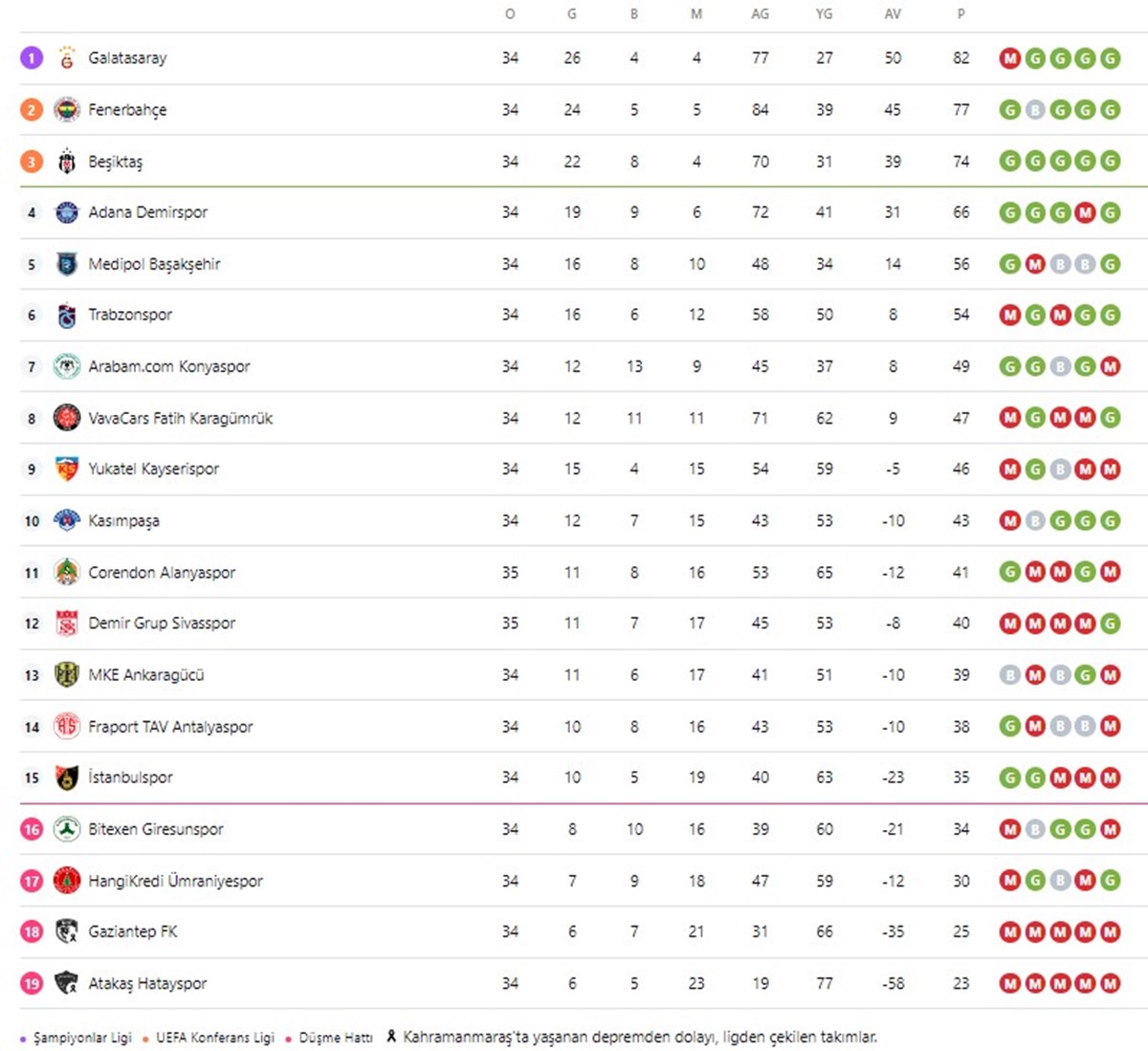Sort by the AG goals column header
Image resolution: width=1148 pixels, height=1051 pixels.
(761, 14)
